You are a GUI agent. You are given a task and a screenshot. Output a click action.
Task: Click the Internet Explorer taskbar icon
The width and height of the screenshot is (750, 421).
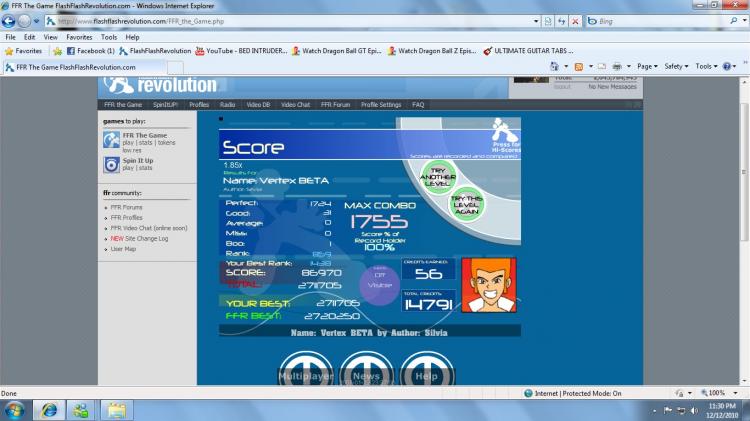click(x=49, y=410)
